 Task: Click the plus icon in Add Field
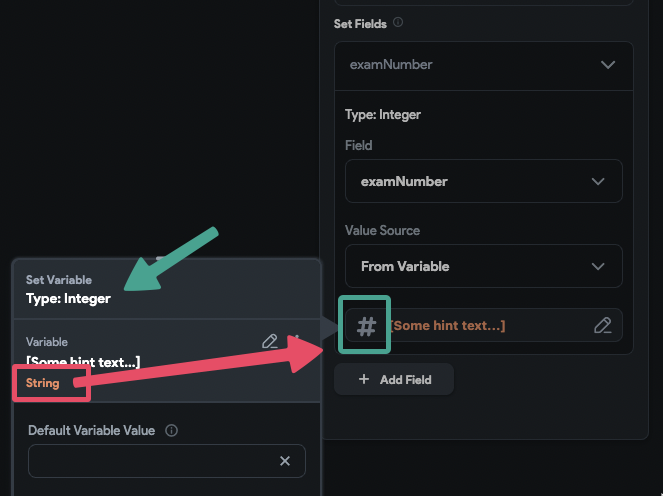coord(364,379)
